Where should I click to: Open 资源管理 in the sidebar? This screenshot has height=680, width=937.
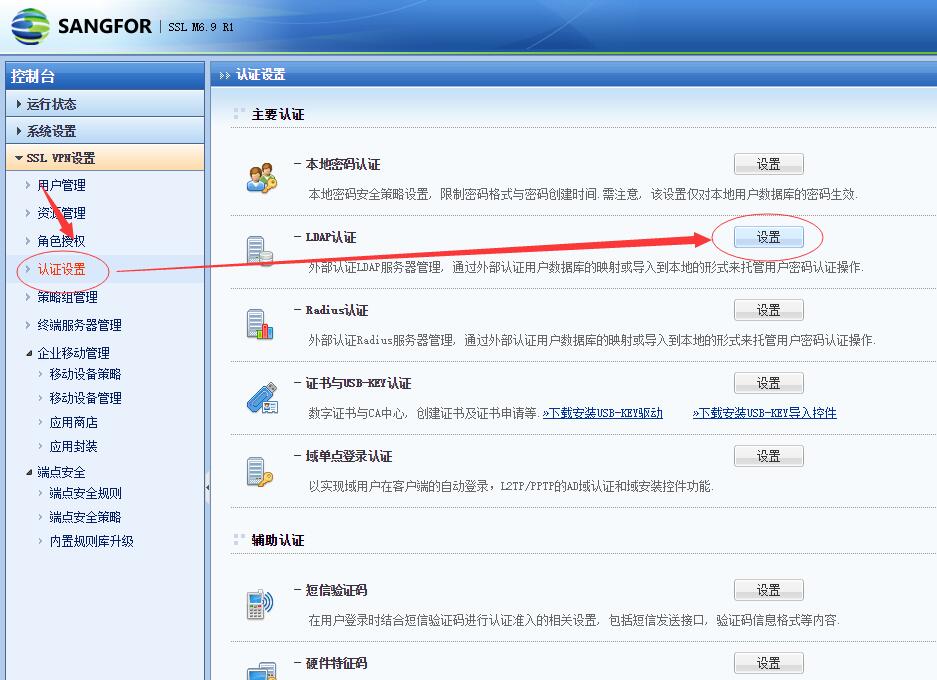(x=62, y=213)
